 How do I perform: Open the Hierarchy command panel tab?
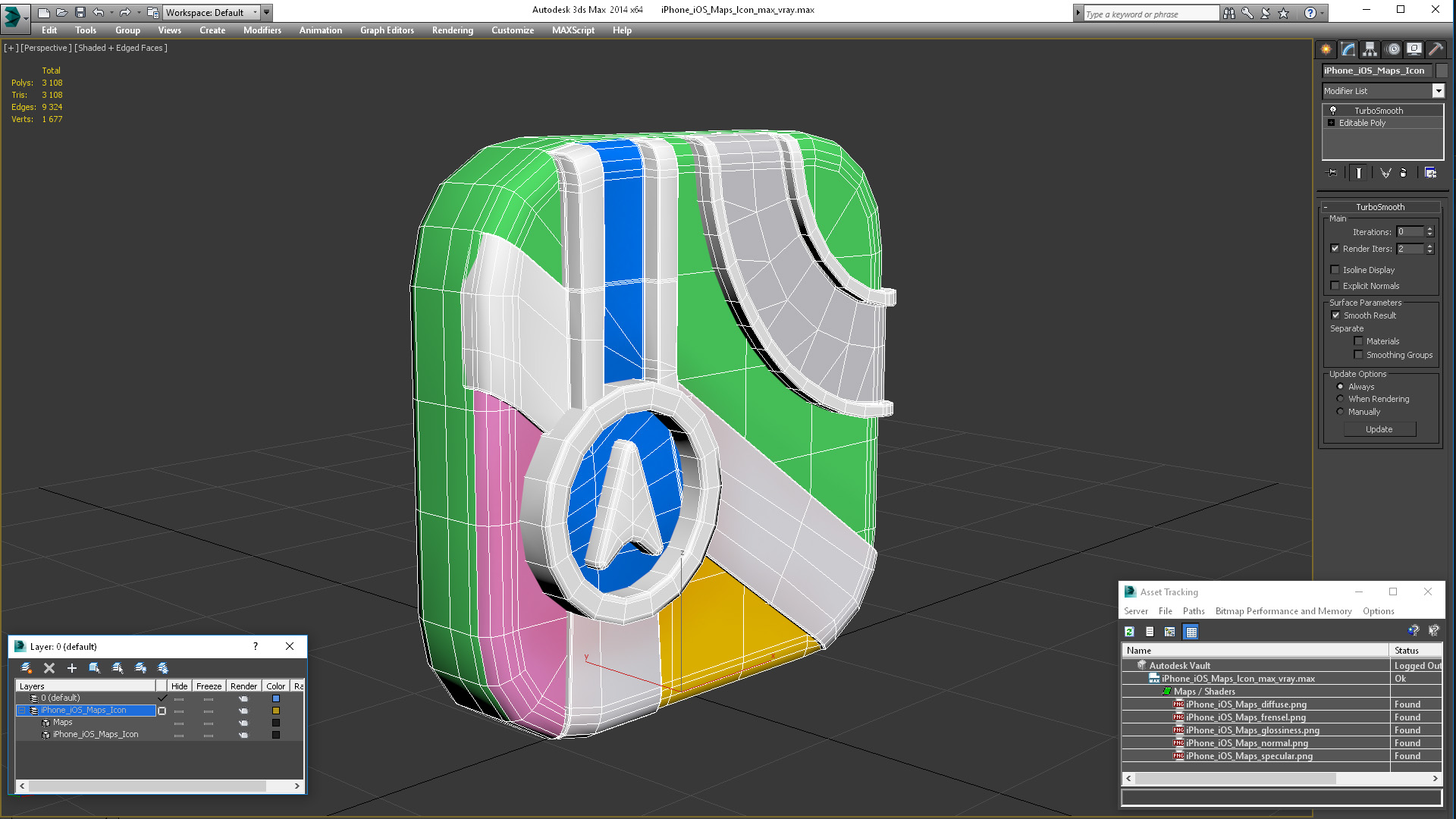pyautogui.click(x=1370, y=49)
